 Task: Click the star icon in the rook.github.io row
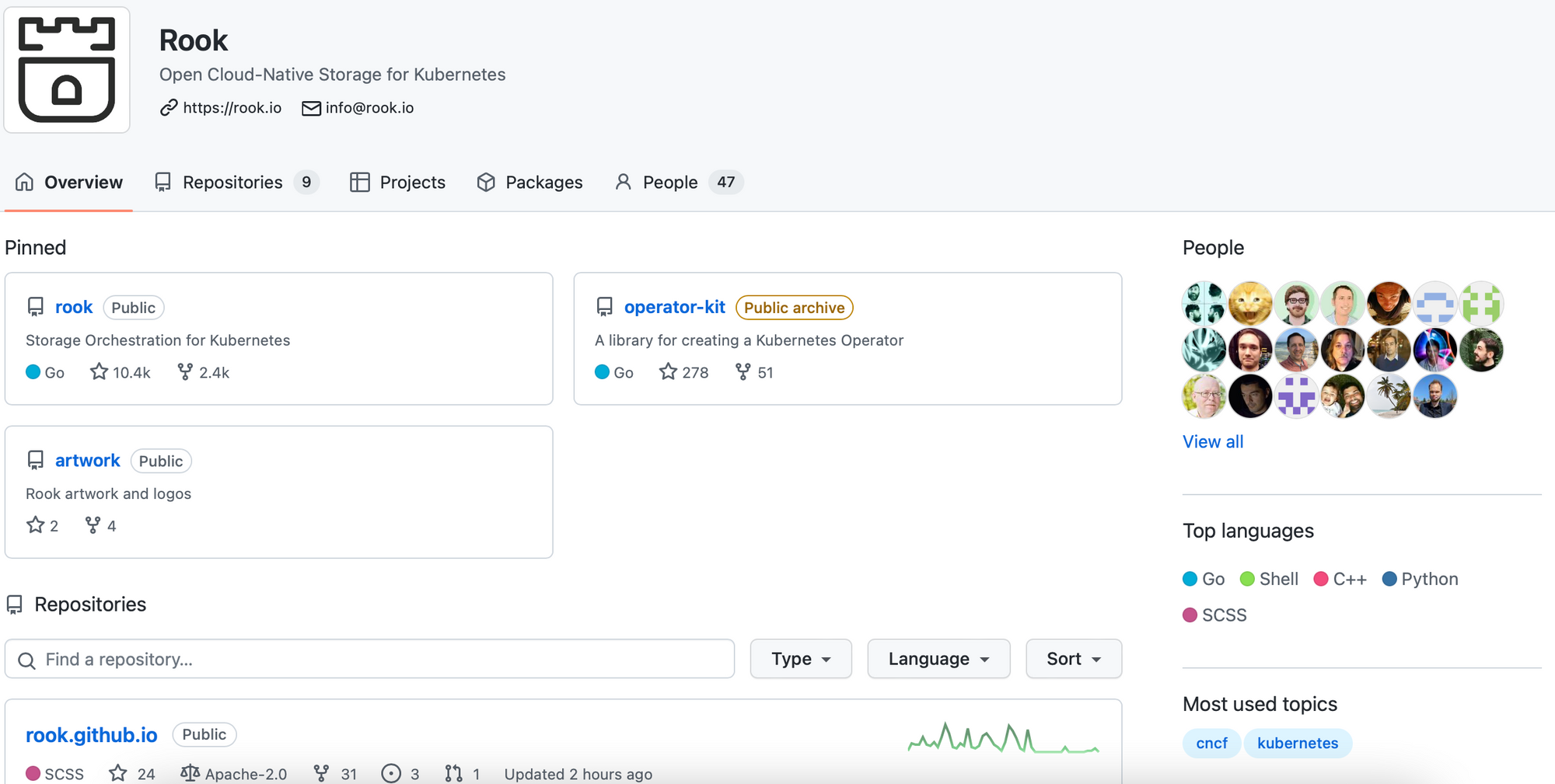click(118, 773)
